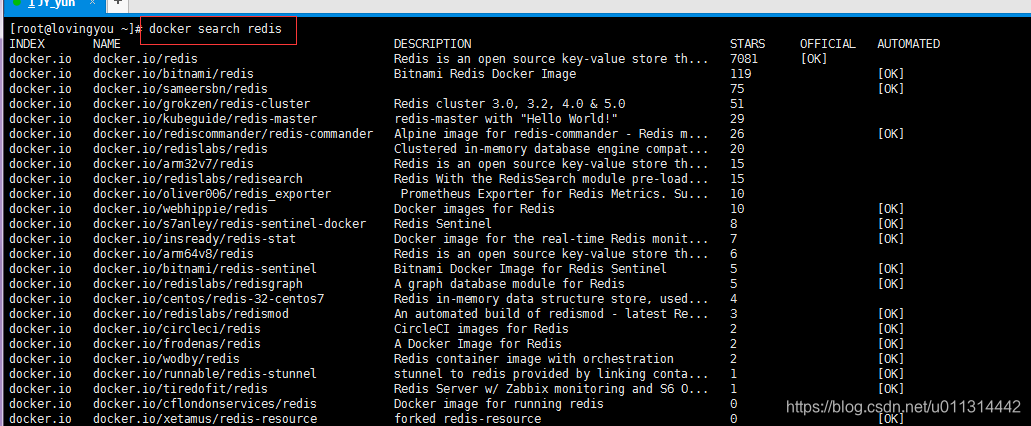Click the [root@lovingyou ~]# prompt

76,29
